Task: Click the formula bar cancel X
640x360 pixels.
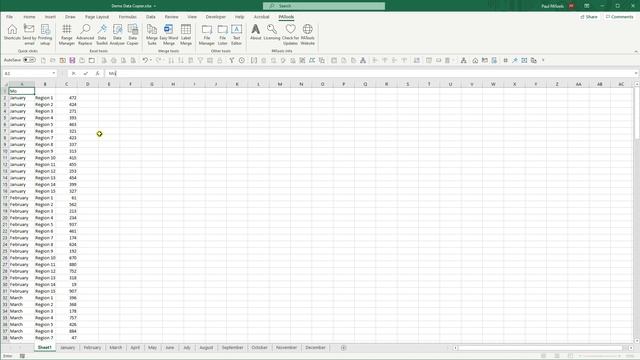Action: [74, 73]
